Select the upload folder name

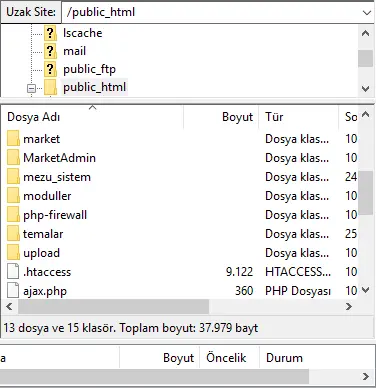(x=42, y=253)
